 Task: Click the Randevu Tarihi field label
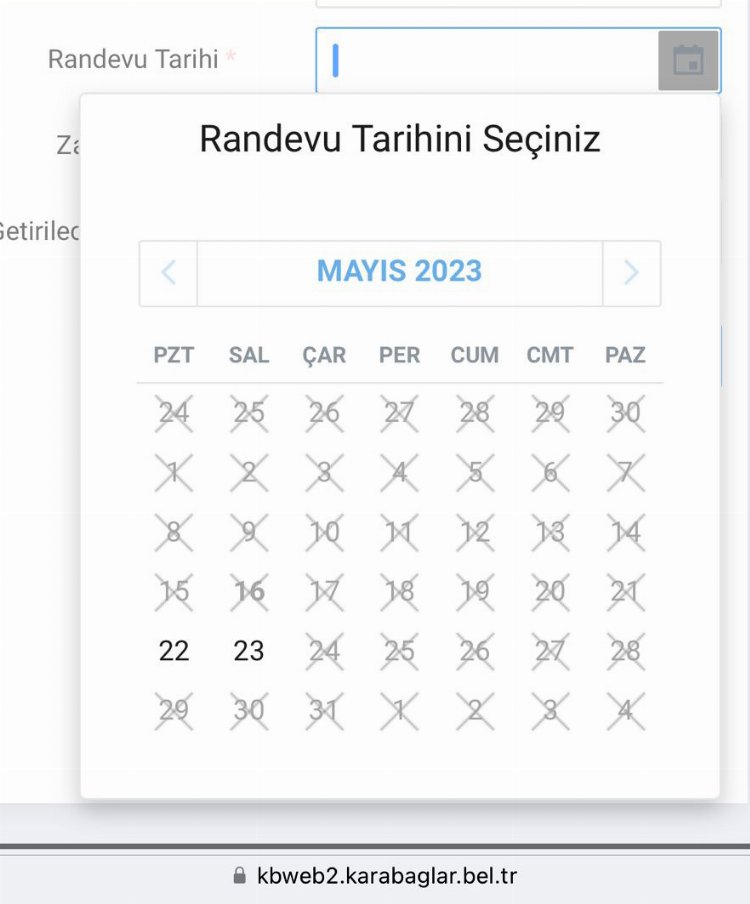click(133, 59)
